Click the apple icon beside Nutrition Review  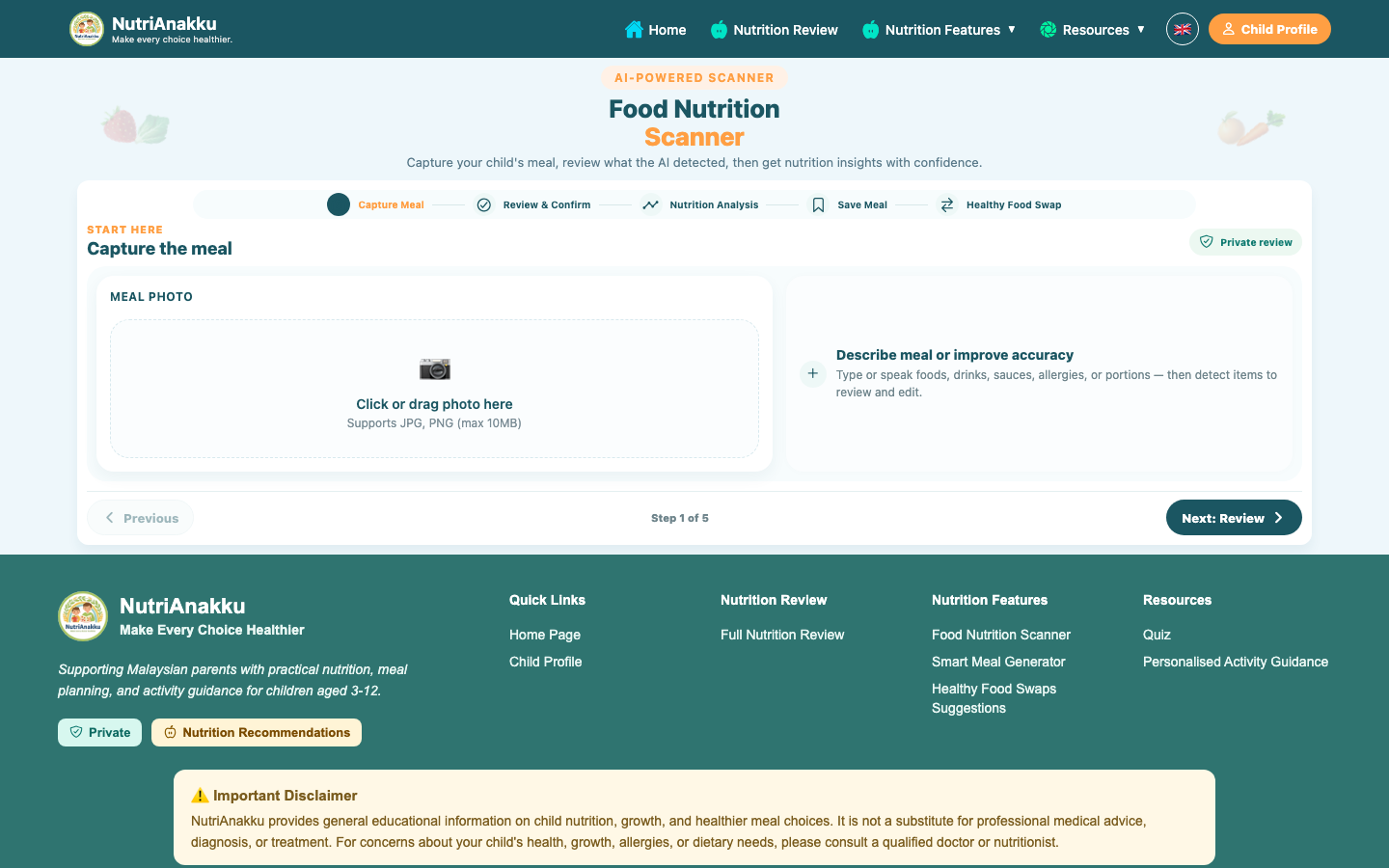[719, 30]
